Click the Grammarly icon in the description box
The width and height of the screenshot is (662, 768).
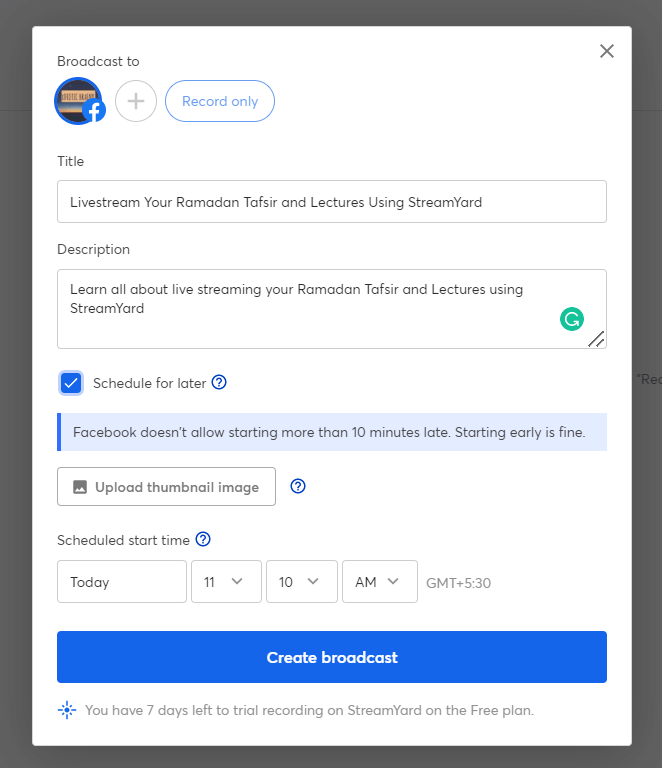(x=571, y=319)
